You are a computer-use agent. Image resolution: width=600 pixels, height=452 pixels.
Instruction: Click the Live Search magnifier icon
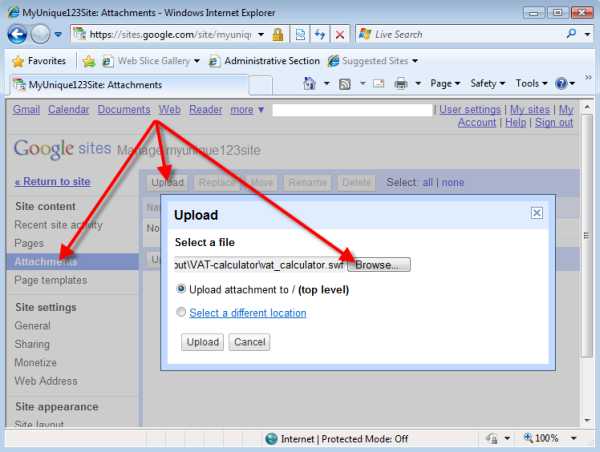[571, 34]
